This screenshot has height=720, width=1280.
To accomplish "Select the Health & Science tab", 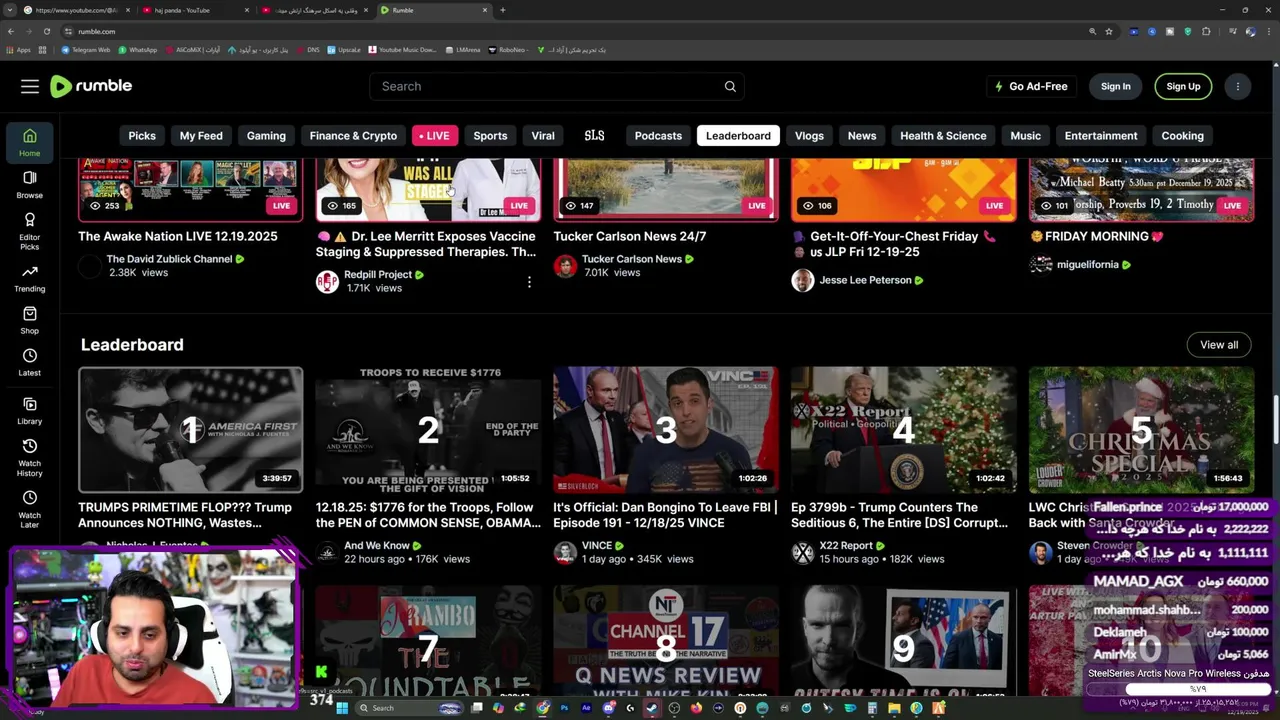I will pos(943,136).
